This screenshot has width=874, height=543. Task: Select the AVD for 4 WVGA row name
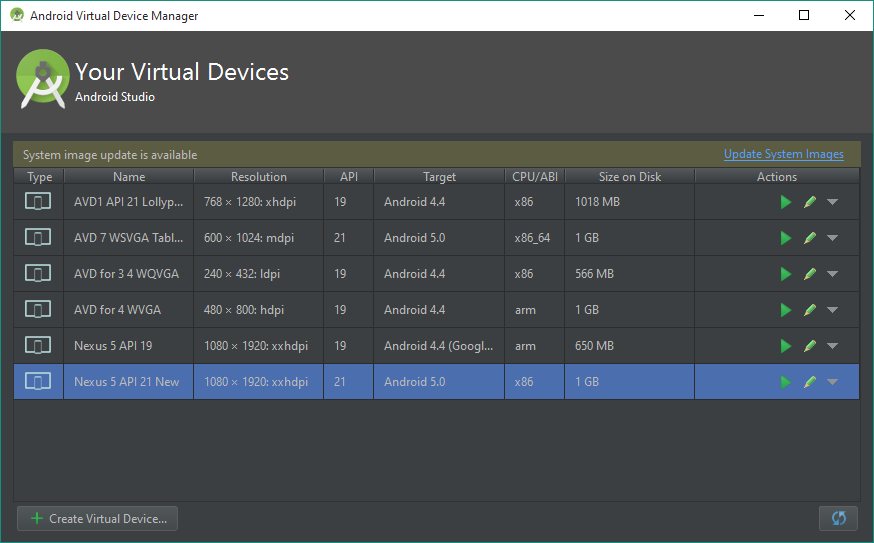(x=129, y=310)
